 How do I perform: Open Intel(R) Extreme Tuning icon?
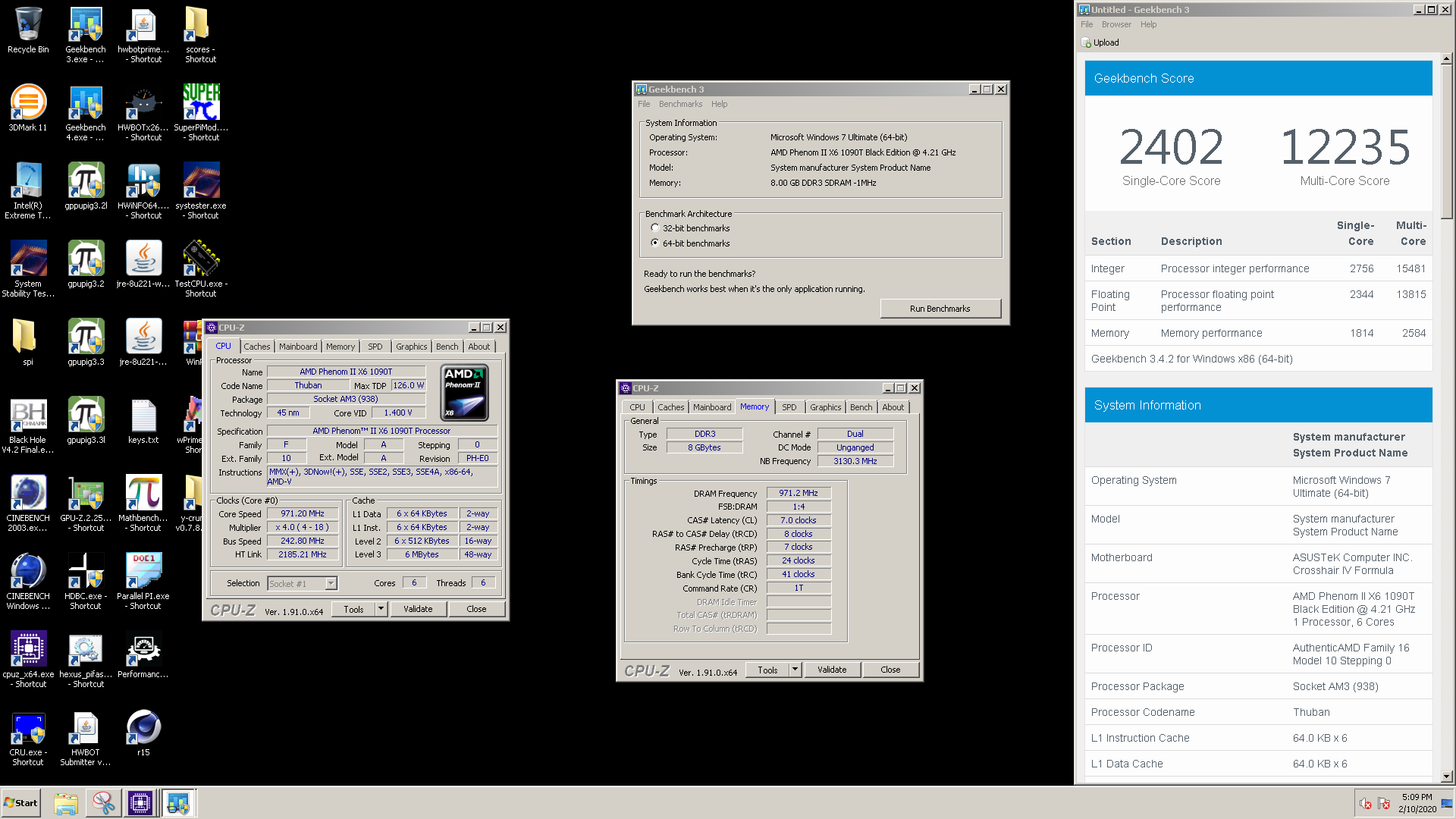pos(28,191)
